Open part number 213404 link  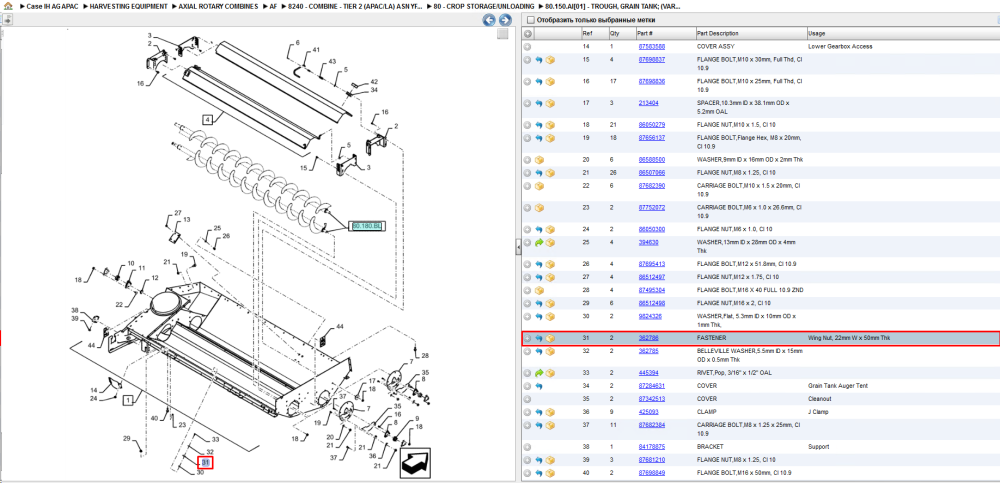(649, 103)
